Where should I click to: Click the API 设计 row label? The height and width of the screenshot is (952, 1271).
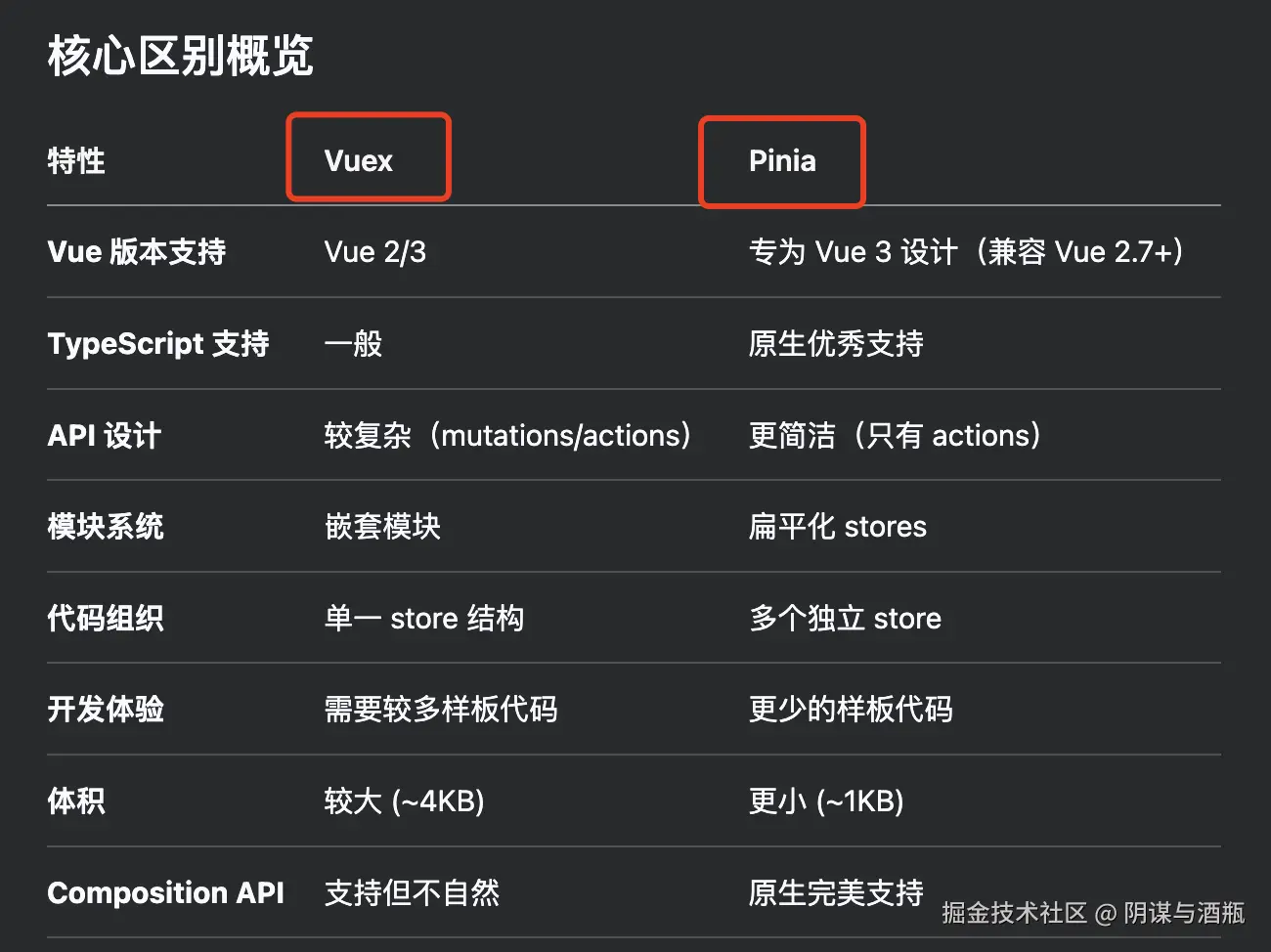pos(105,436)
